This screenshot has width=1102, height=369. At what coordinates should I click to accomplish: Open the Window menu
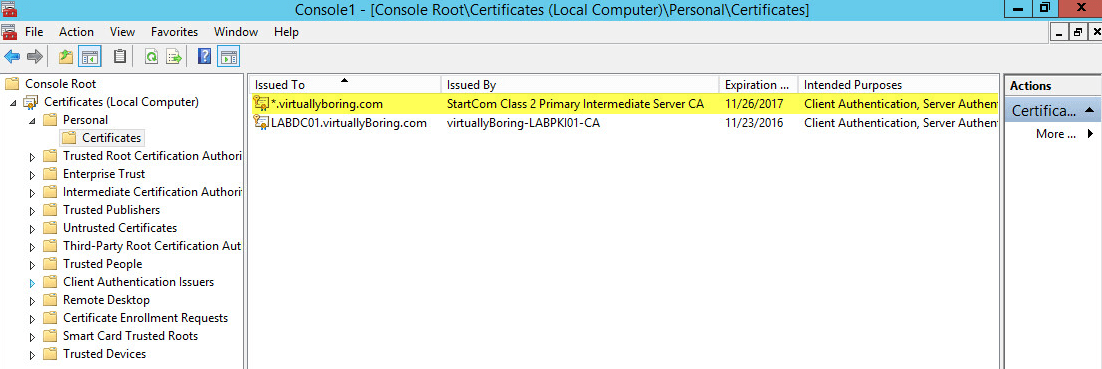(x=235, y=32)
